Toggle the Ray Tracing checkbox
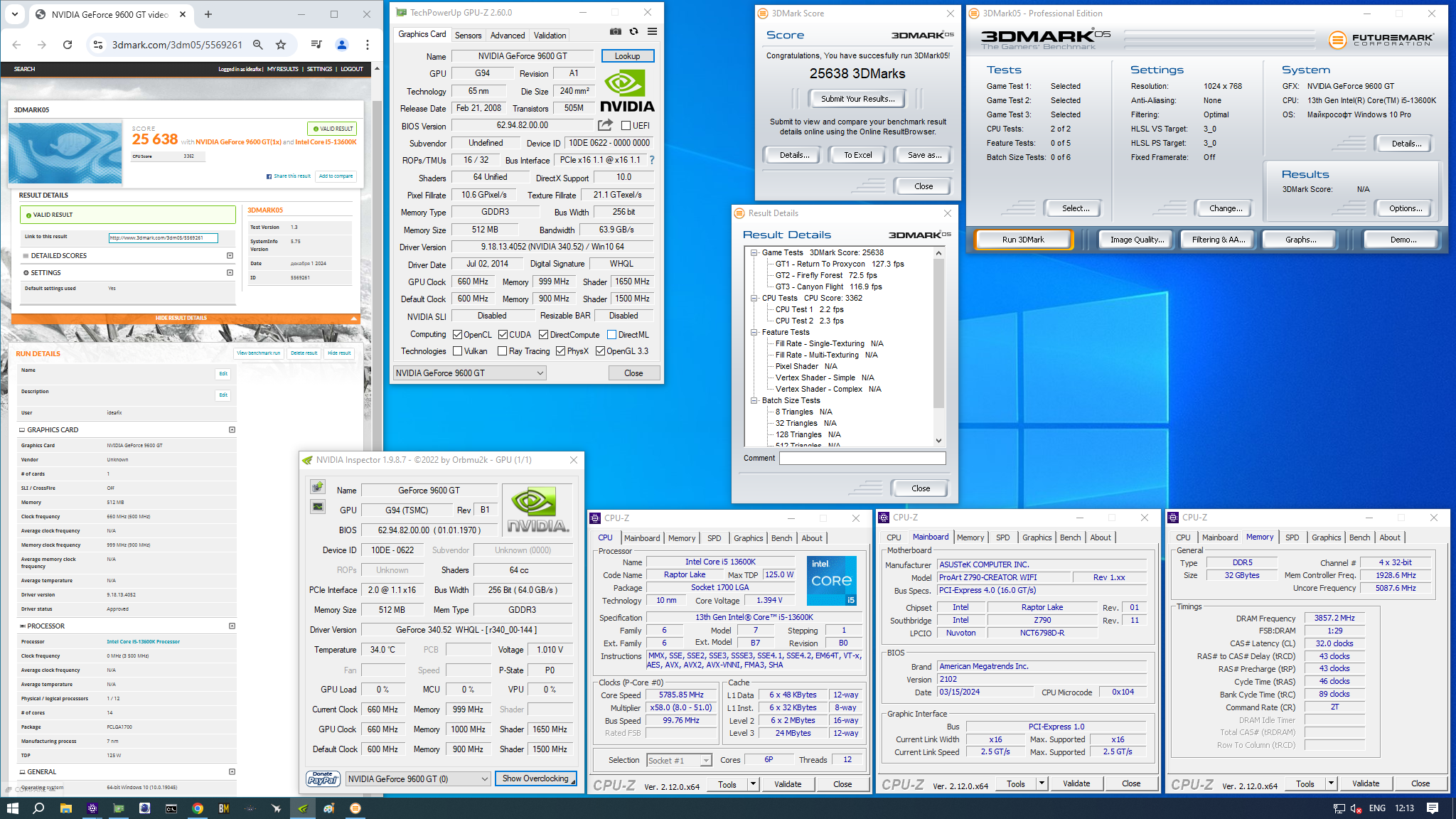Image resolution: width=1456 pixels, height=819 pixels. pyautogui.click(x=502, y=350)
